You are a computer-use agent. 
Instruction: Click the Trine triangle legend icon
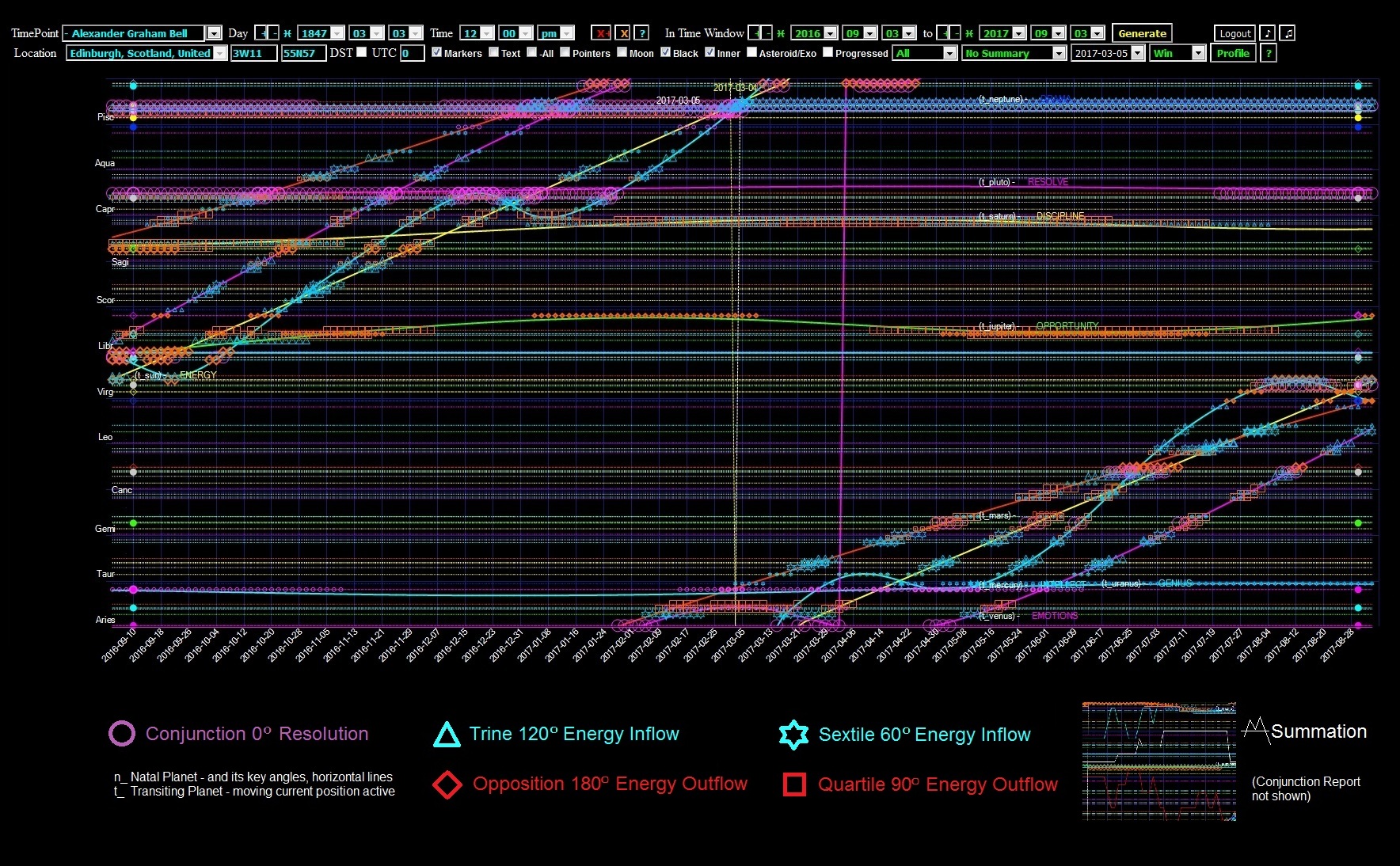click(447, 735)
